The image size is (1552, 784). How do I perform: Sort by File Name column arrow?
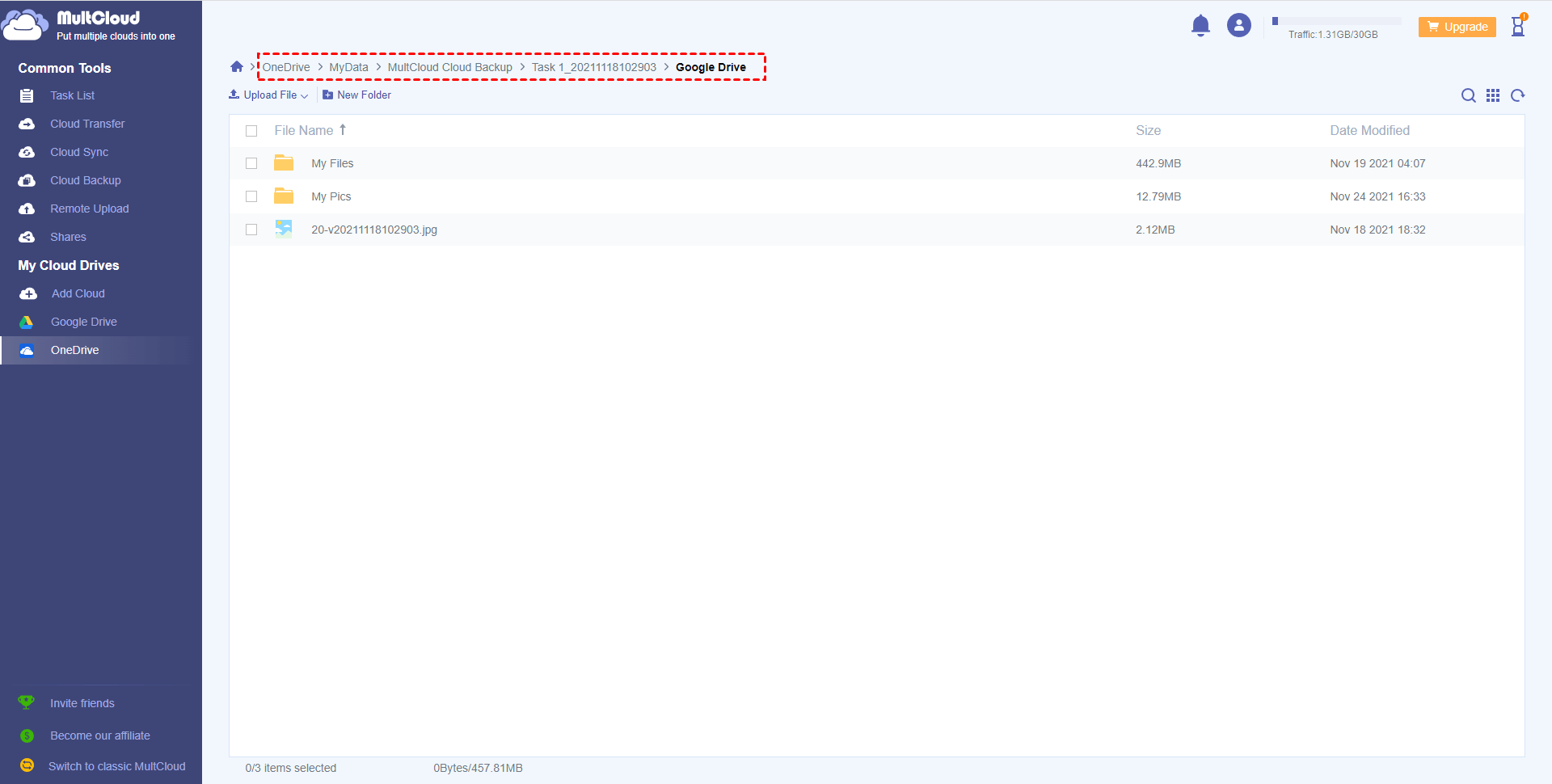[343, 129]
